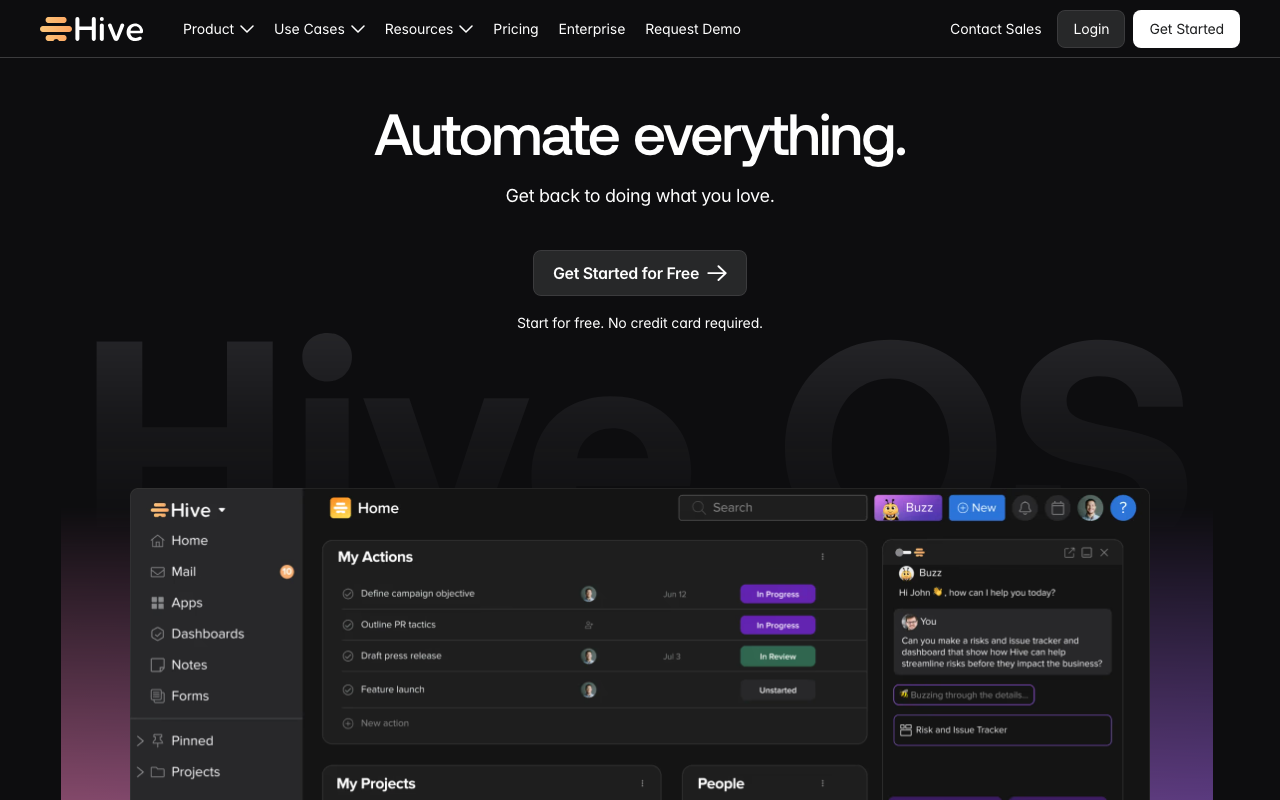This screenshot has height=800, width=1280.
Task: Click the Dashboards shield icon in the sidebar
Action: tap(157, 634)
